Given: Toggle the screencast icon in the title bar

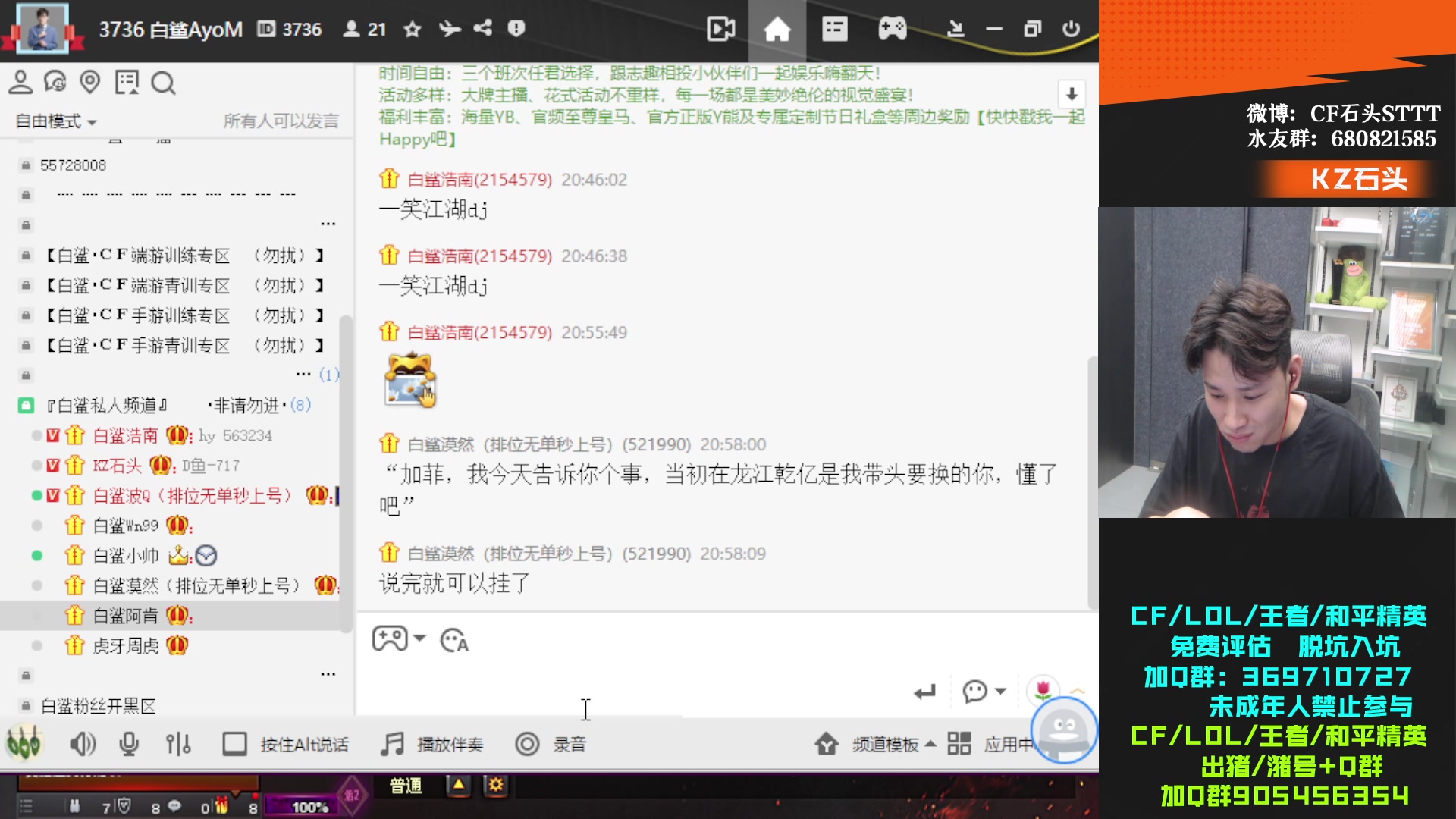Looking at the screenshot, I should point(719,29).
